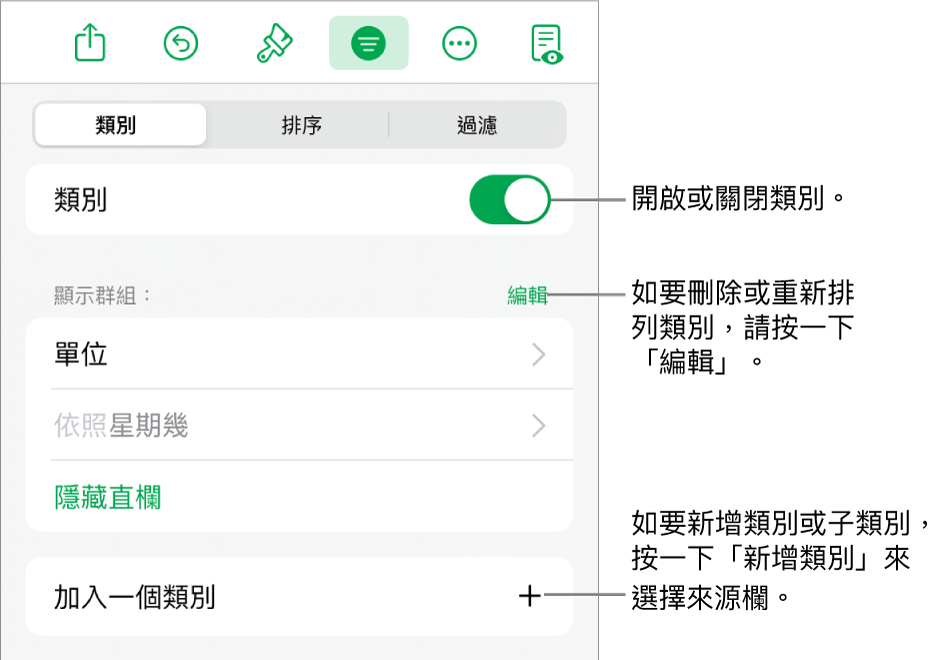
Task: Tap the Organize (sort & filter) icon
Action: coord(369,43)
